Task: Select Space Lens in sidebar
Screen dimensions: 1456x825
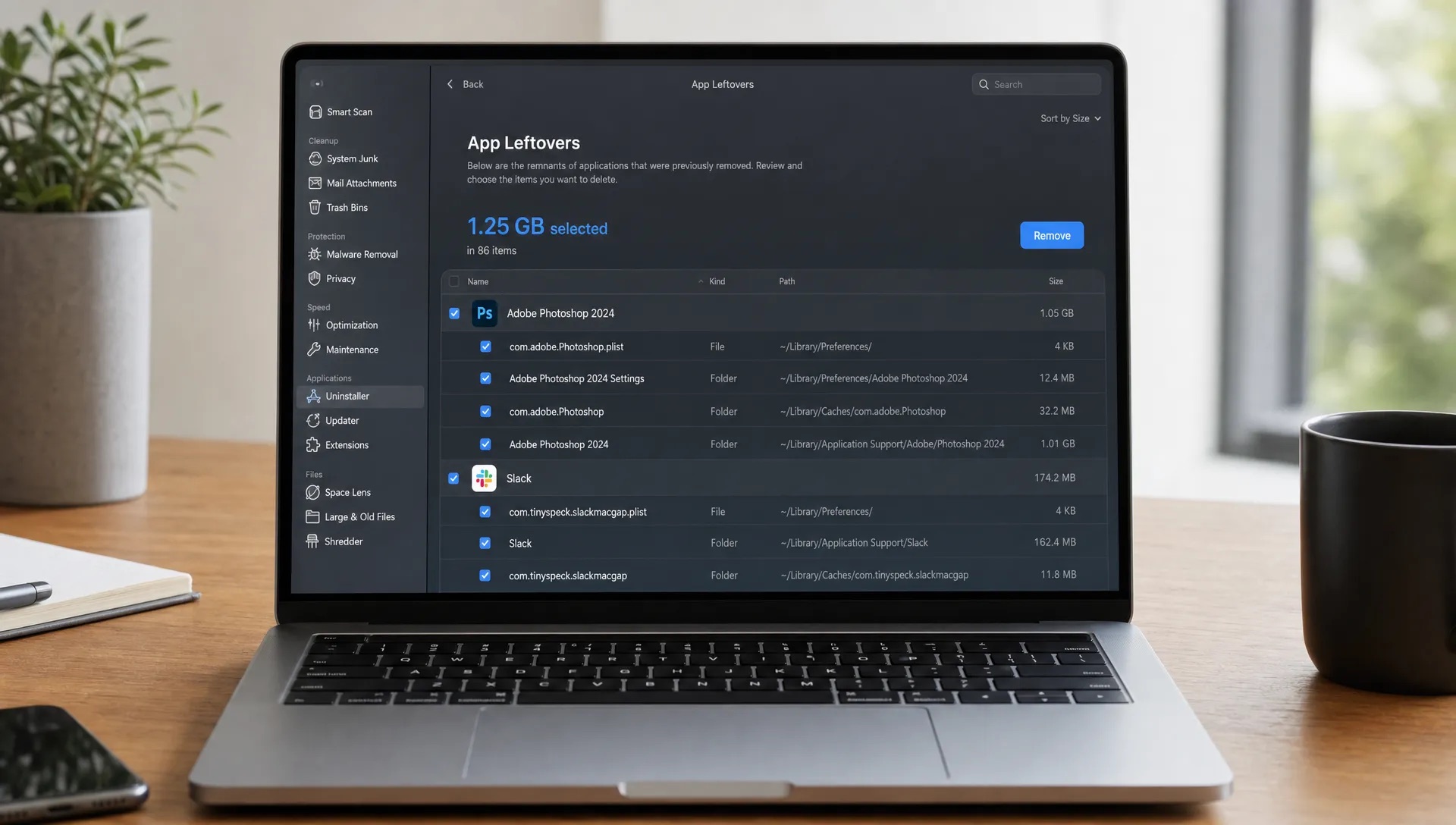Action: pyautogui.click(x=347, y=492)
